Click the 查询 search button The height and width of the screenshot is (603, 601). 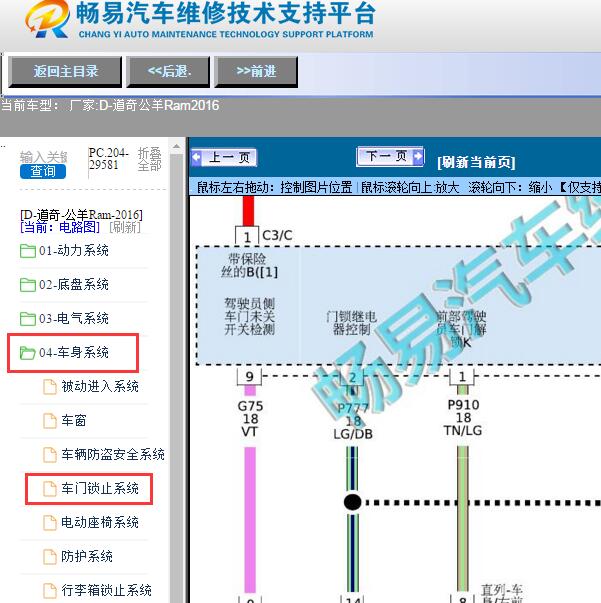tap(43, 171)
